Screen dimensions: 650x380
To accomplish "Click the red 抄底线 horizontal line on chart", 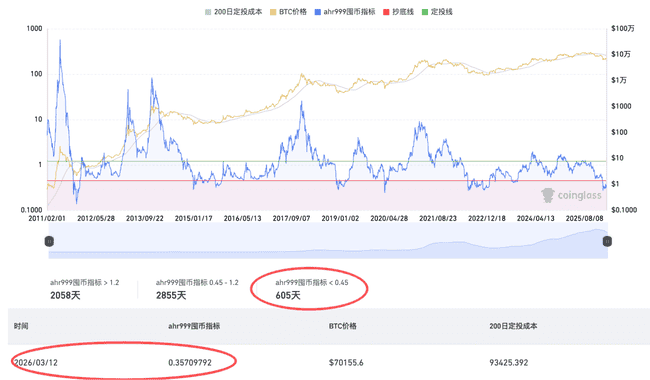I will point(327,180).
